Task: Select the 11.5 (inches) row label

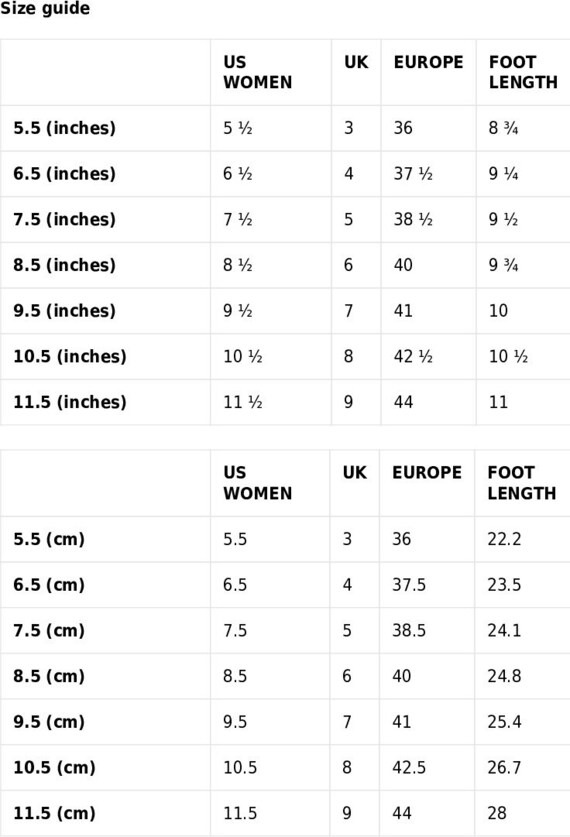Action: (69, 402)
